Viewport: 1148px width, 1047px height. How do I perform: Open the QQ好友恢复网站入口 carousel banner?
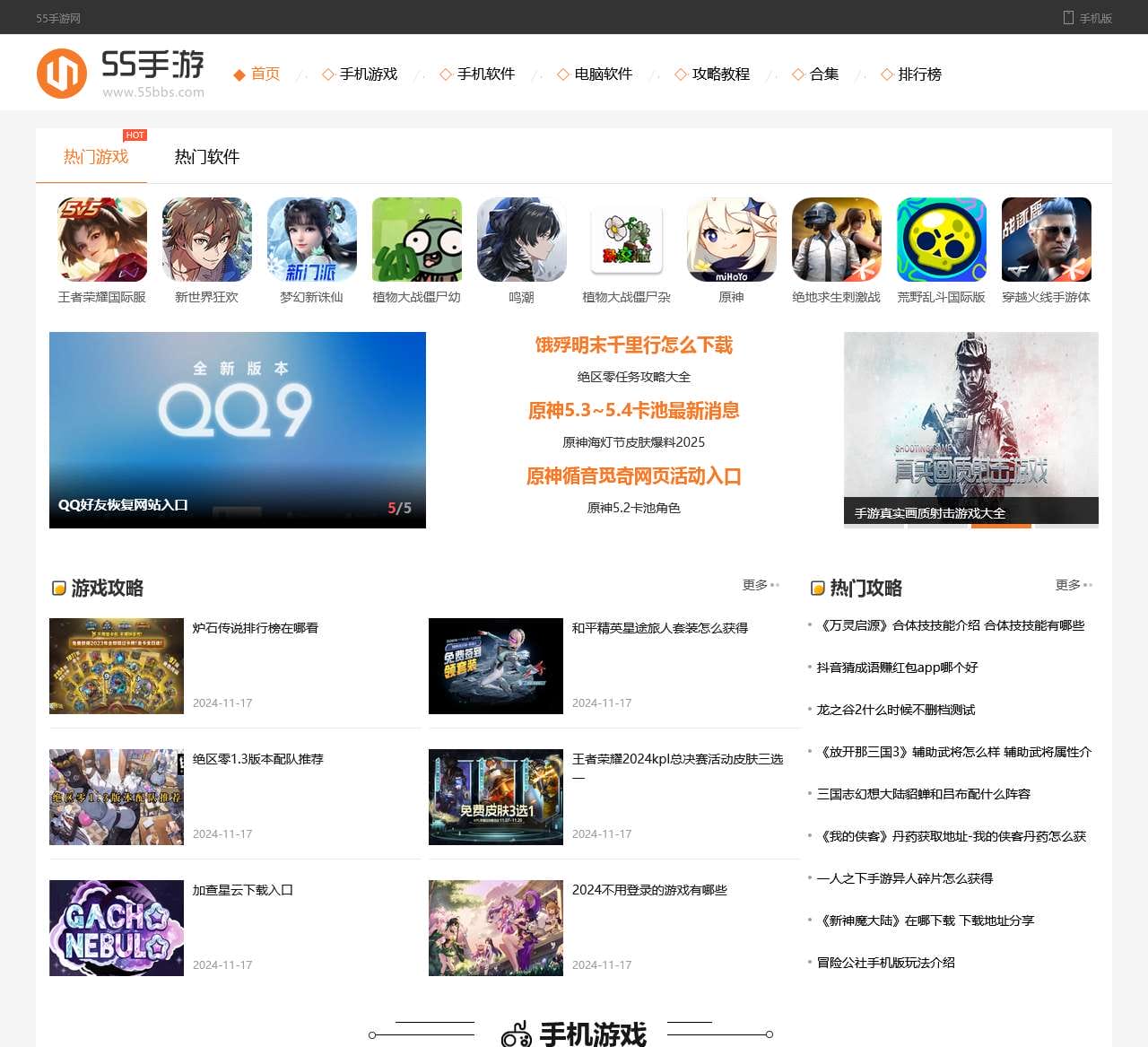click(x=238, y=430)
